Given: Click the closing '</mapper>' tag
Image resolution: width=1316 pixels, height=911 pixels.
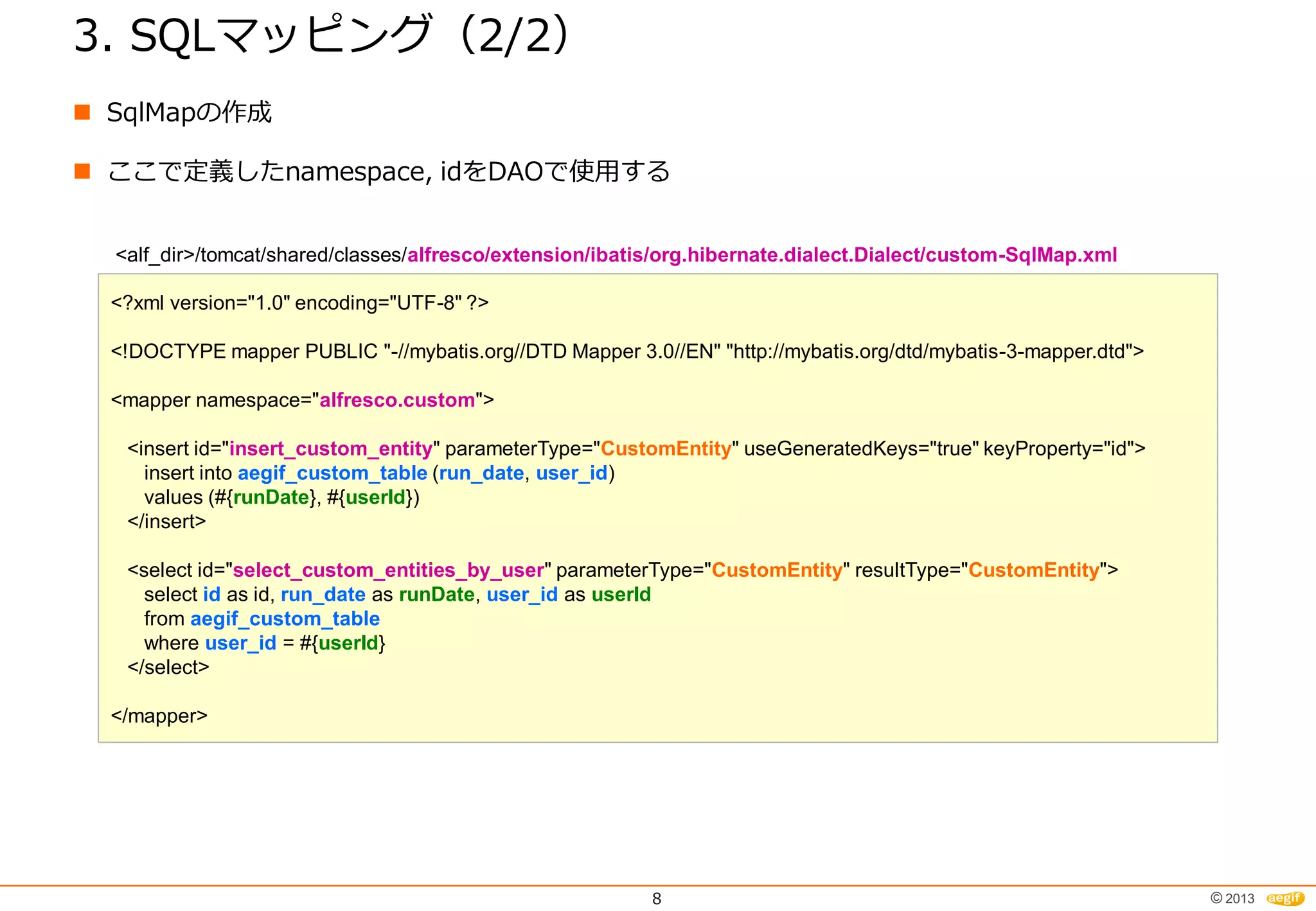Looking at the screenshot, I should point(159,716).
